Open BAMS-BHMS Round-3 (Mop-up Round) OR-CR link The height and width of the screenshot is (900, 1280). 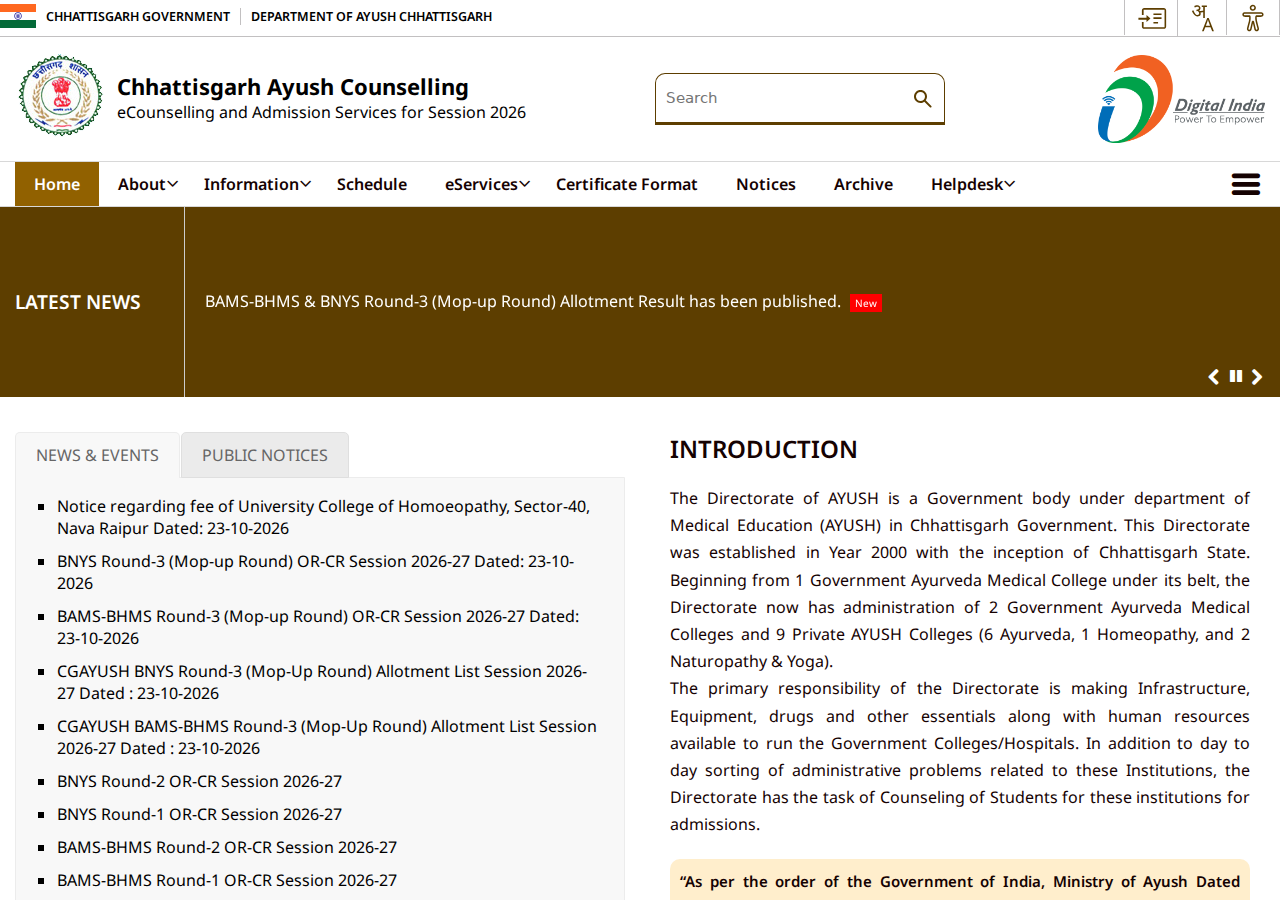point(318,627)
